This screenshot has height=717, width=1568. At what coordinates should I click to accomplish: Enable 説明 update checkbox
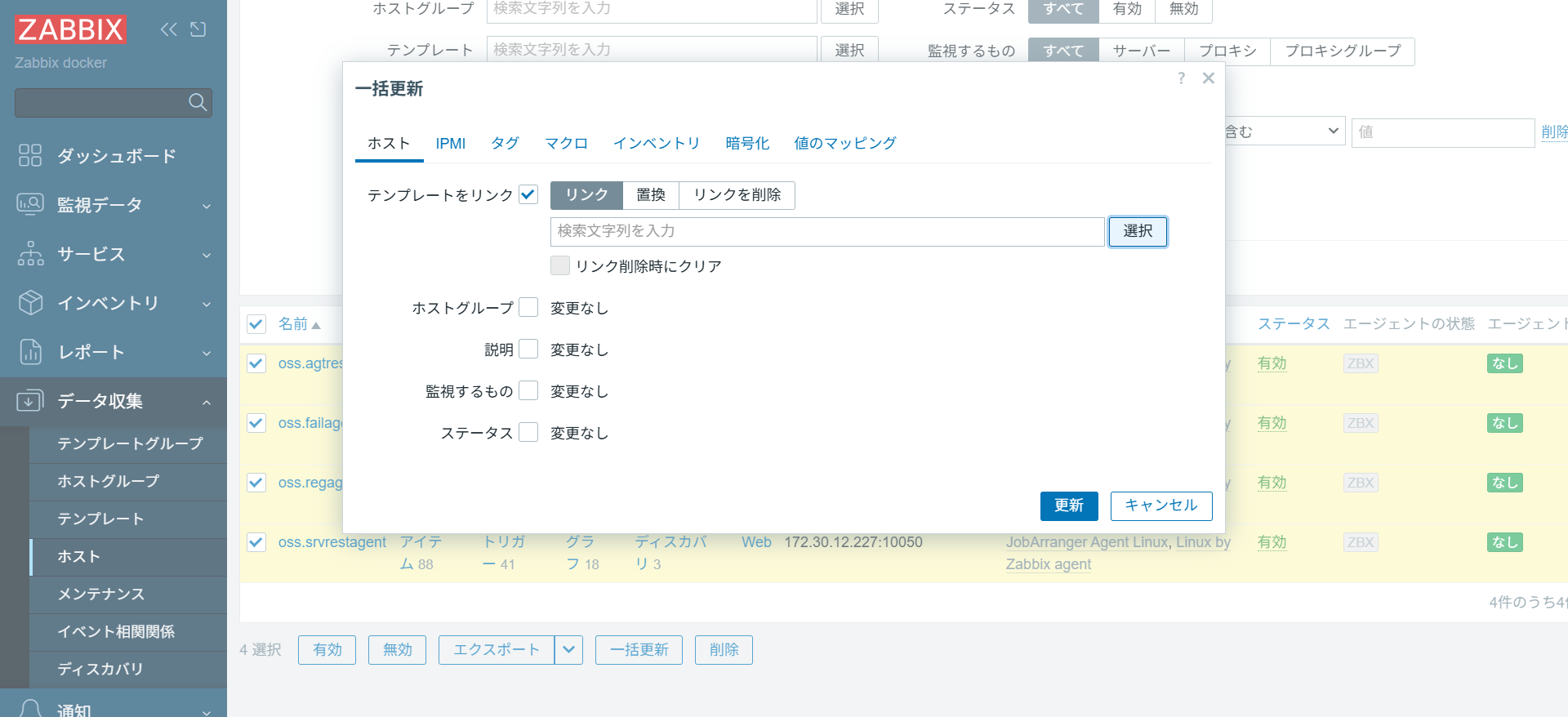(x=528, y=349)
